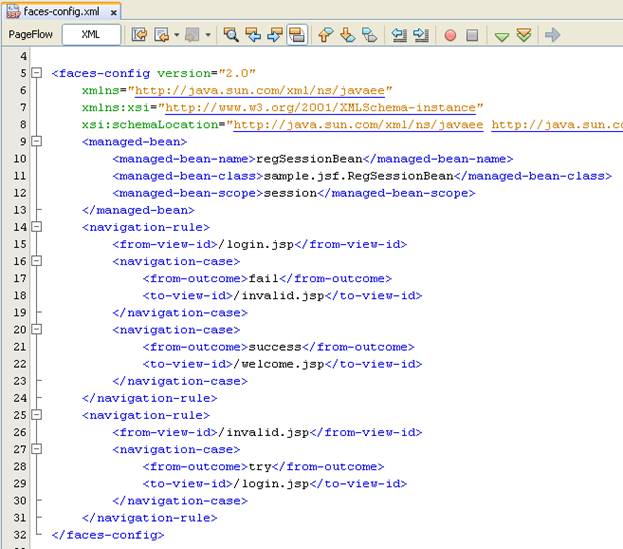Click the Find Selection magnifier icon

[231, 35]
